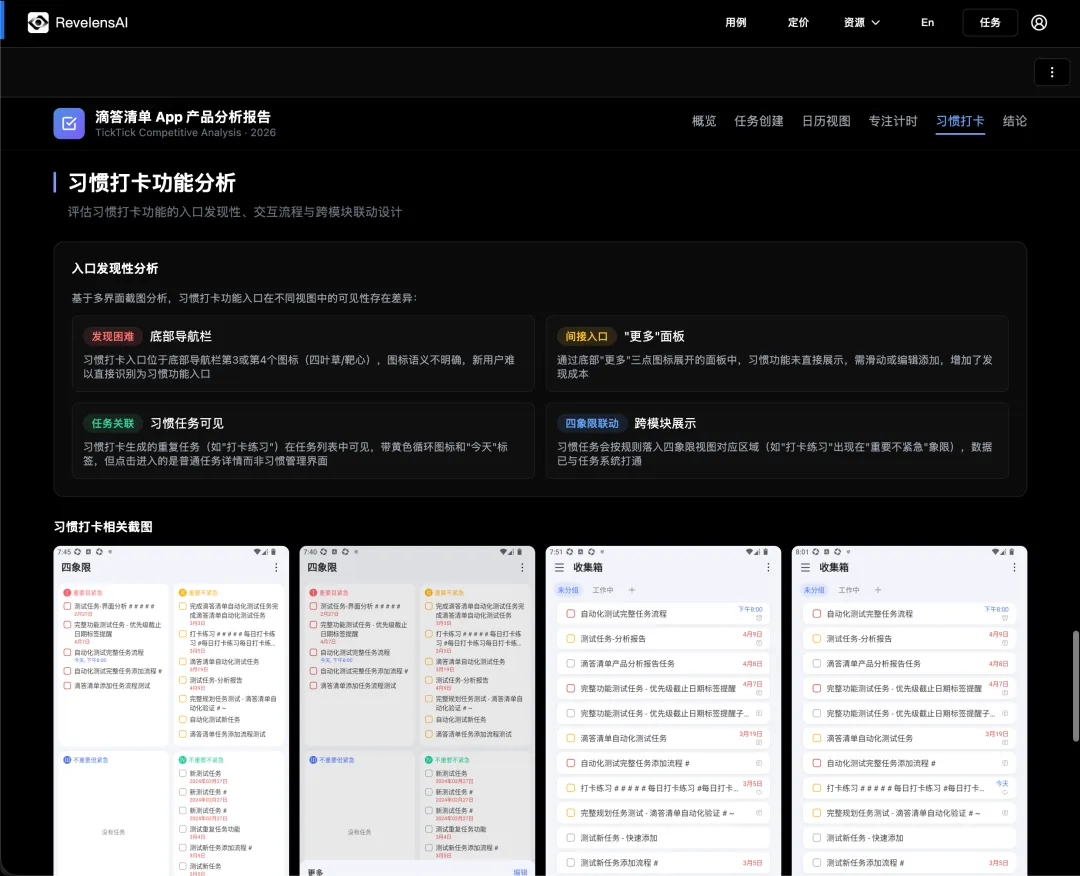
Task: Open the user account profile icon
Action: [x=1039, y=23]
